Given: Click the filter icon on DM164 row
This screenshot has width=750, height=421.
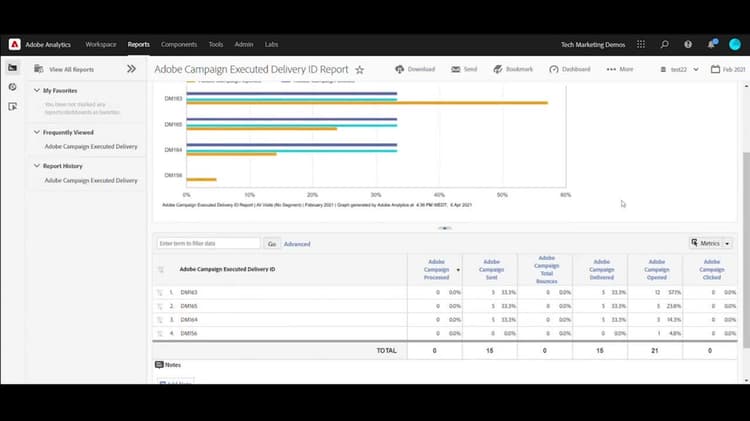Looking at the screenshot, I should (x=160, y=320).
